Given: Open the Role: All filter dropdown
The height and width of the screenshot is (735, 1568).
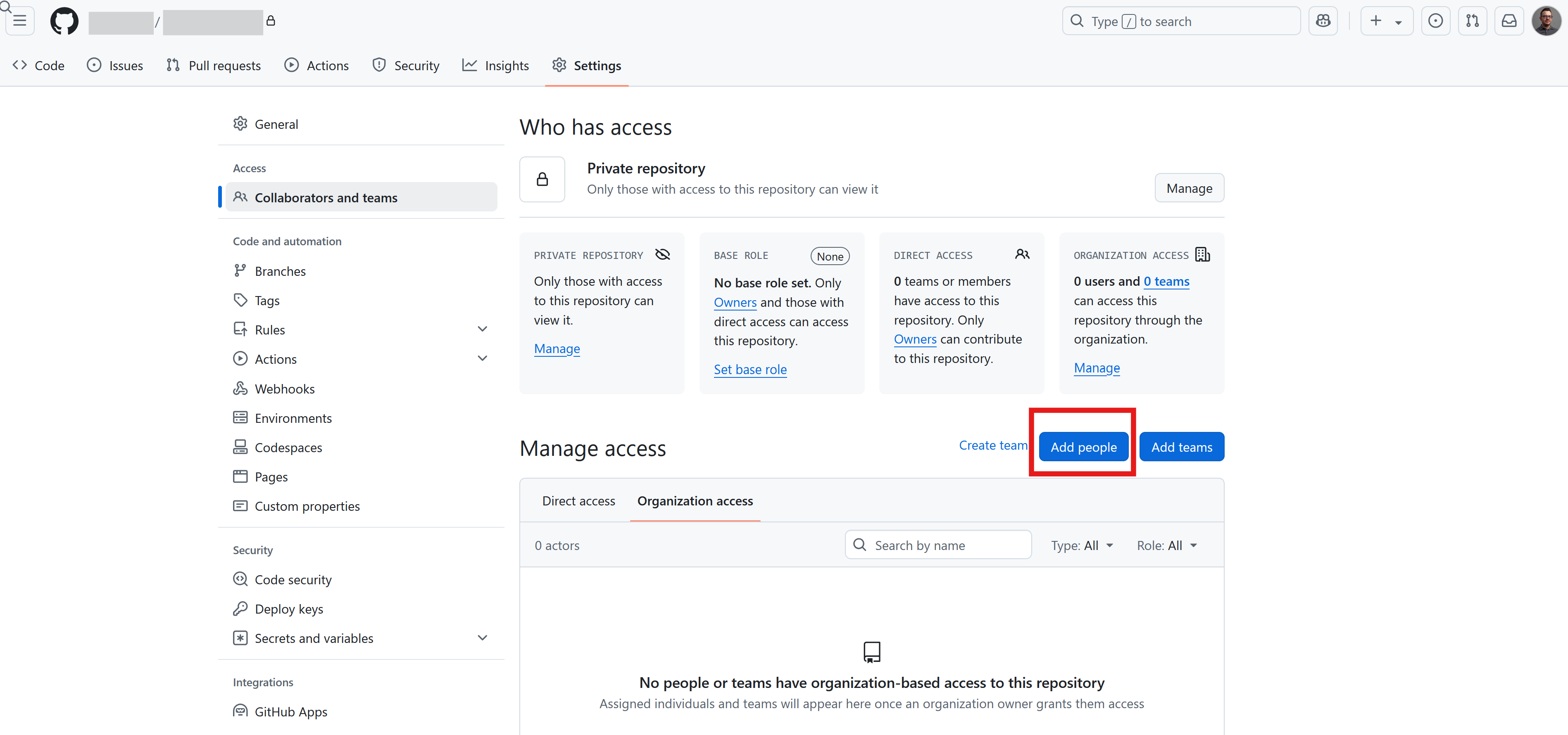Looking at the screenshot, I should point(1167,545).
